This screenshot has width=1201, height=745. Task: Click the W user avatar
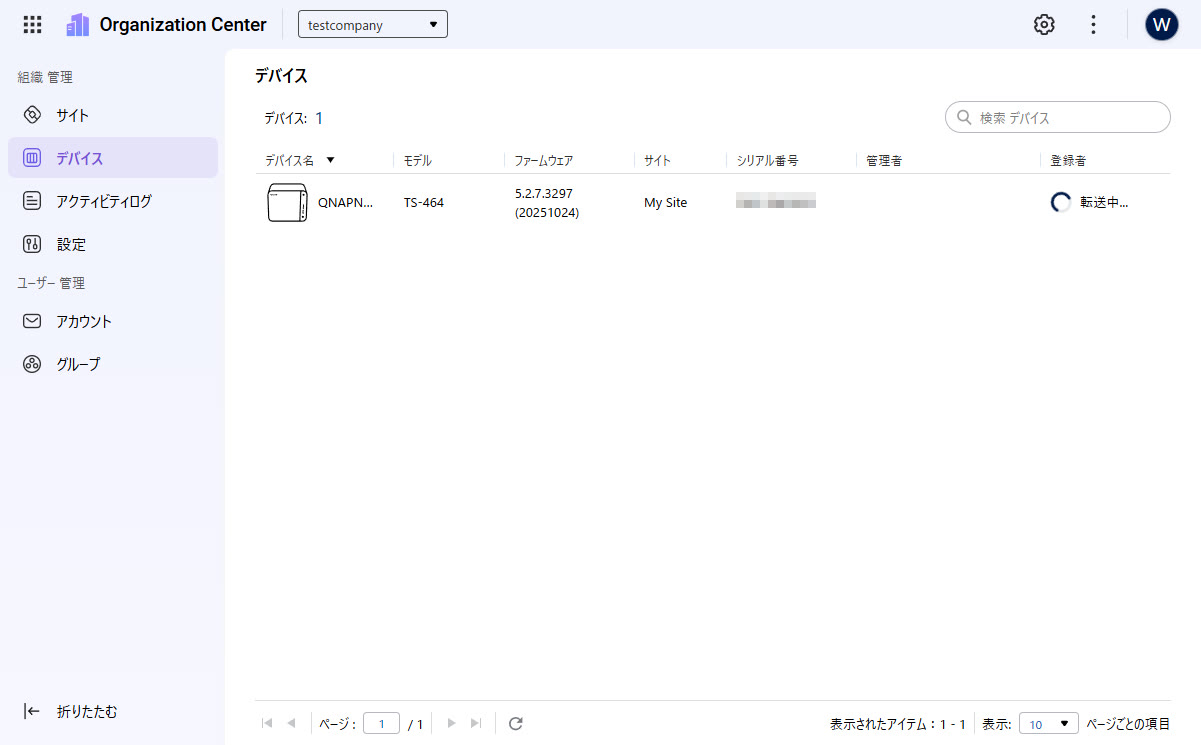(x=1161, y=25)
